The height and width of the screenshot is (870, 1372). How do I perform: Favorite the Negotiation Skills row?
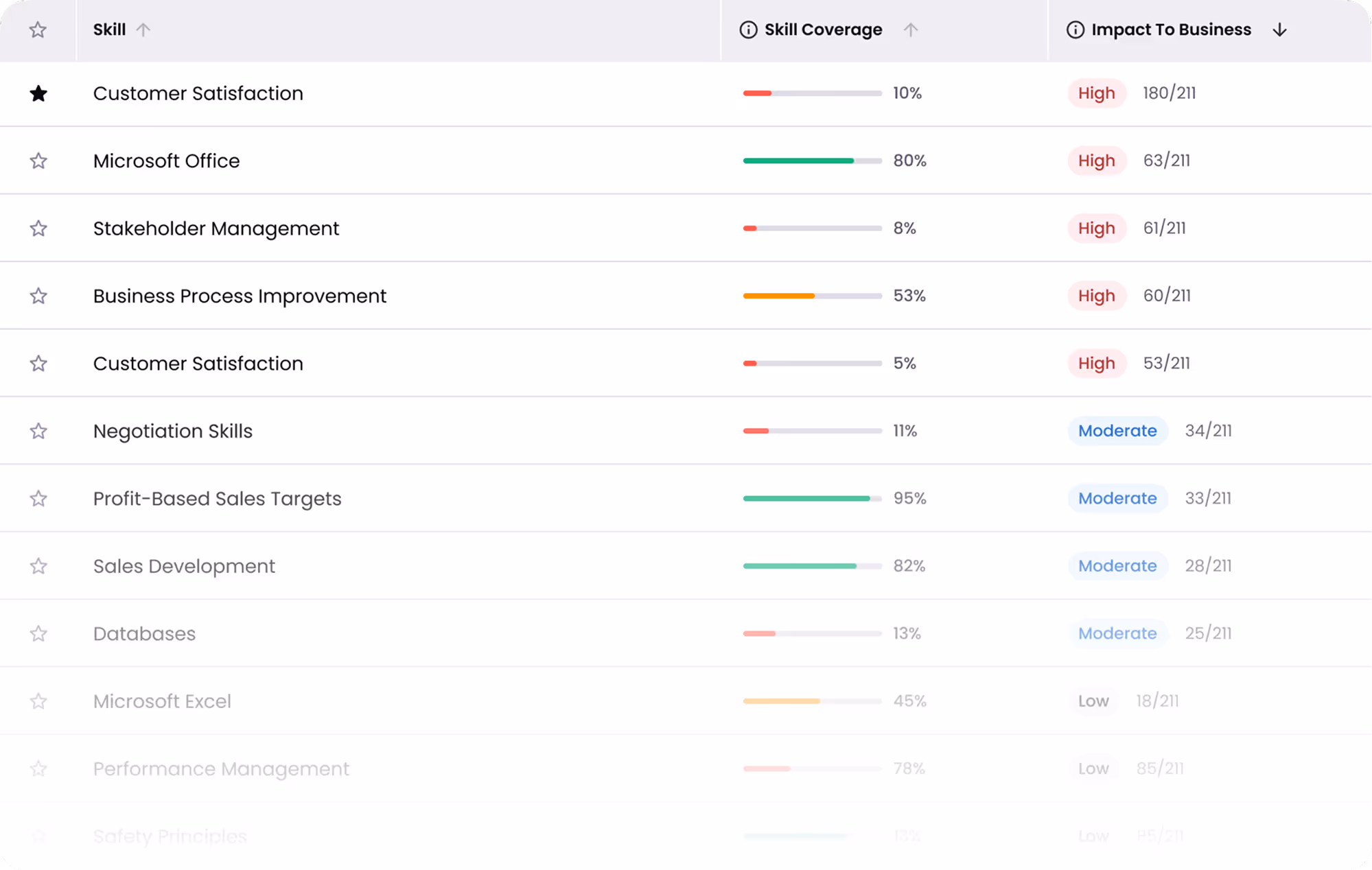(38, 431)
